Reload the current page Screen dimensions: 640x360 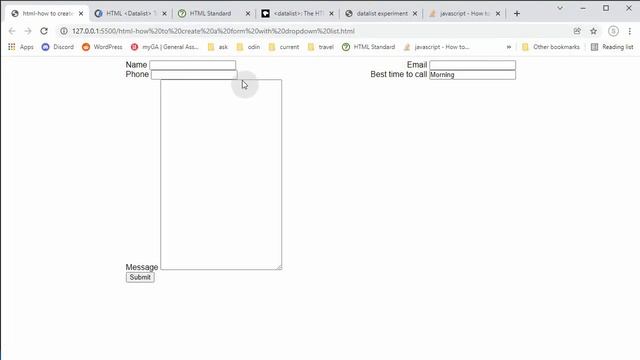tap(44, 31)
